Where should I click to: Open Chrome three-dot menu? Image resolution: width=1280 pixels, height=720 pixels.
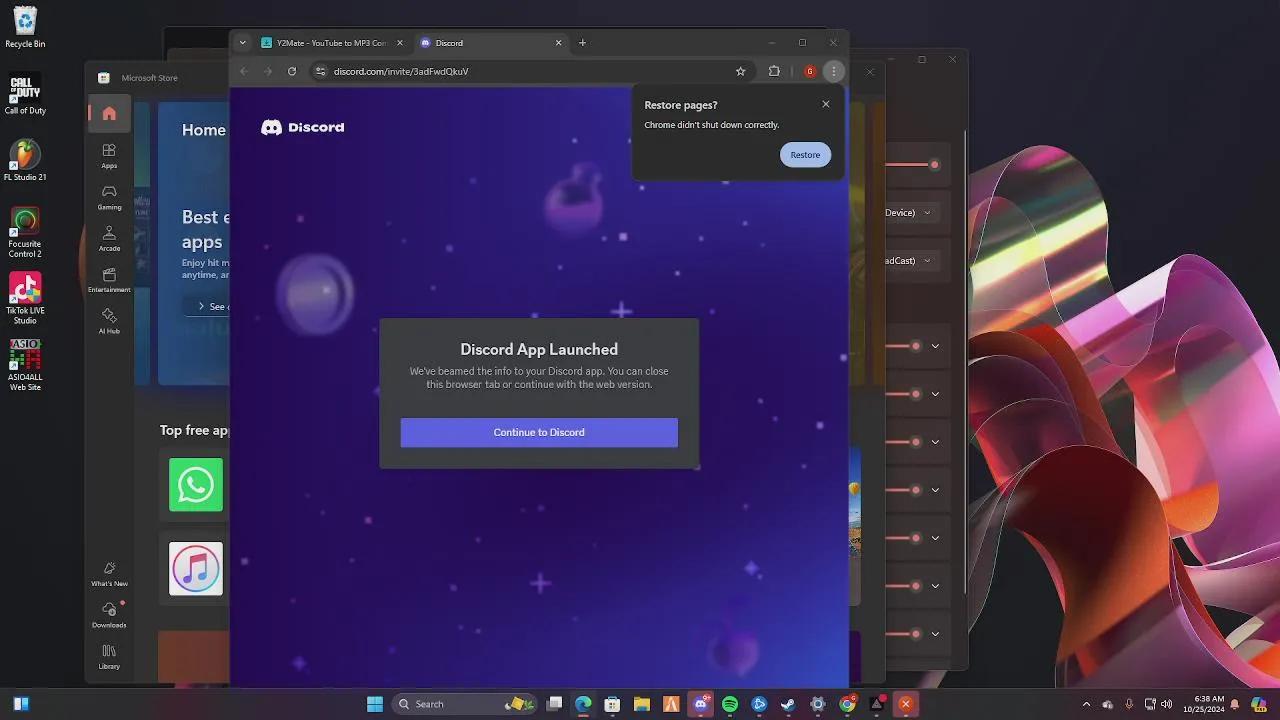coord(834,71)
